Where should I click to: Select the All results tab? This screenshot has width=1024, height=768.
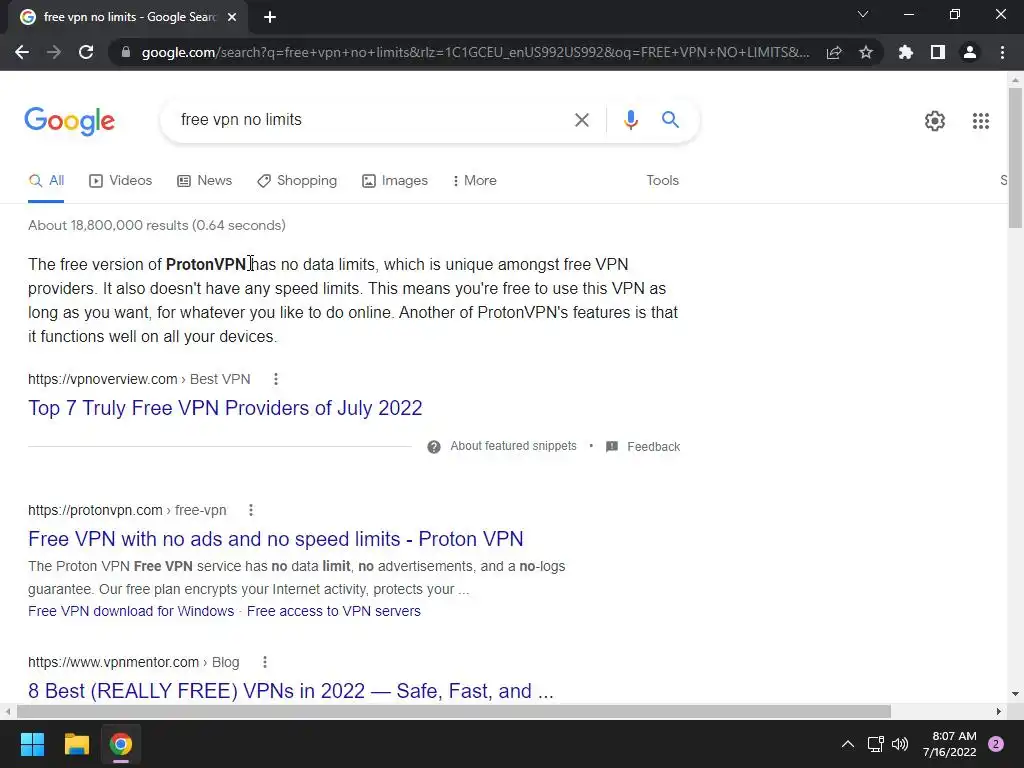coord(46,181)
